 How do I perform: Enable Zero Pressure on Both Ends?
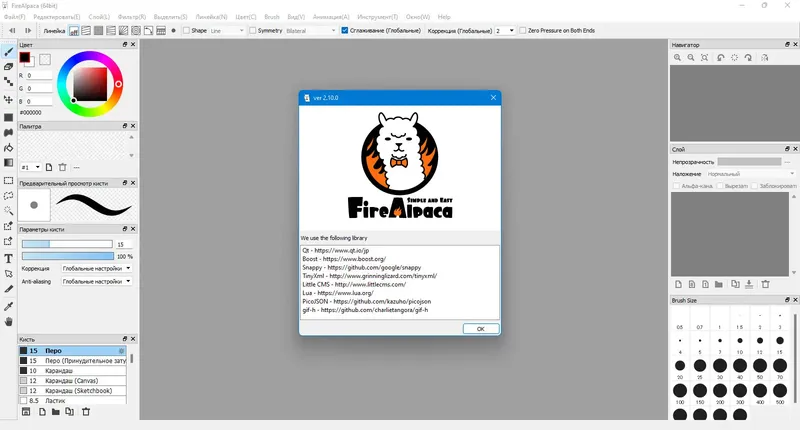[x=522, y=31]
